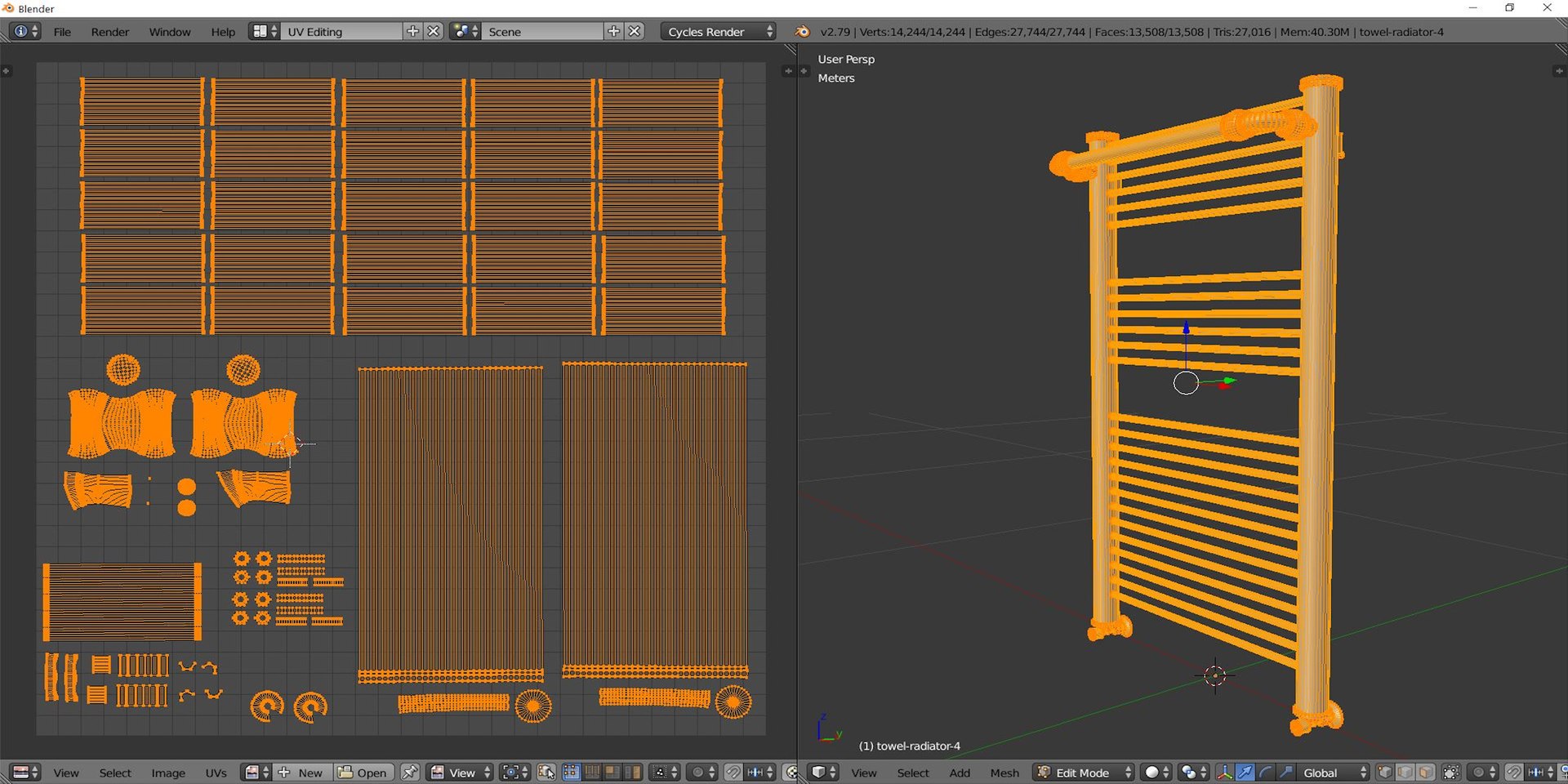The width and height of the screenshot is (1568, 784).
Task: Open Help menu
Action: point(223,32)
